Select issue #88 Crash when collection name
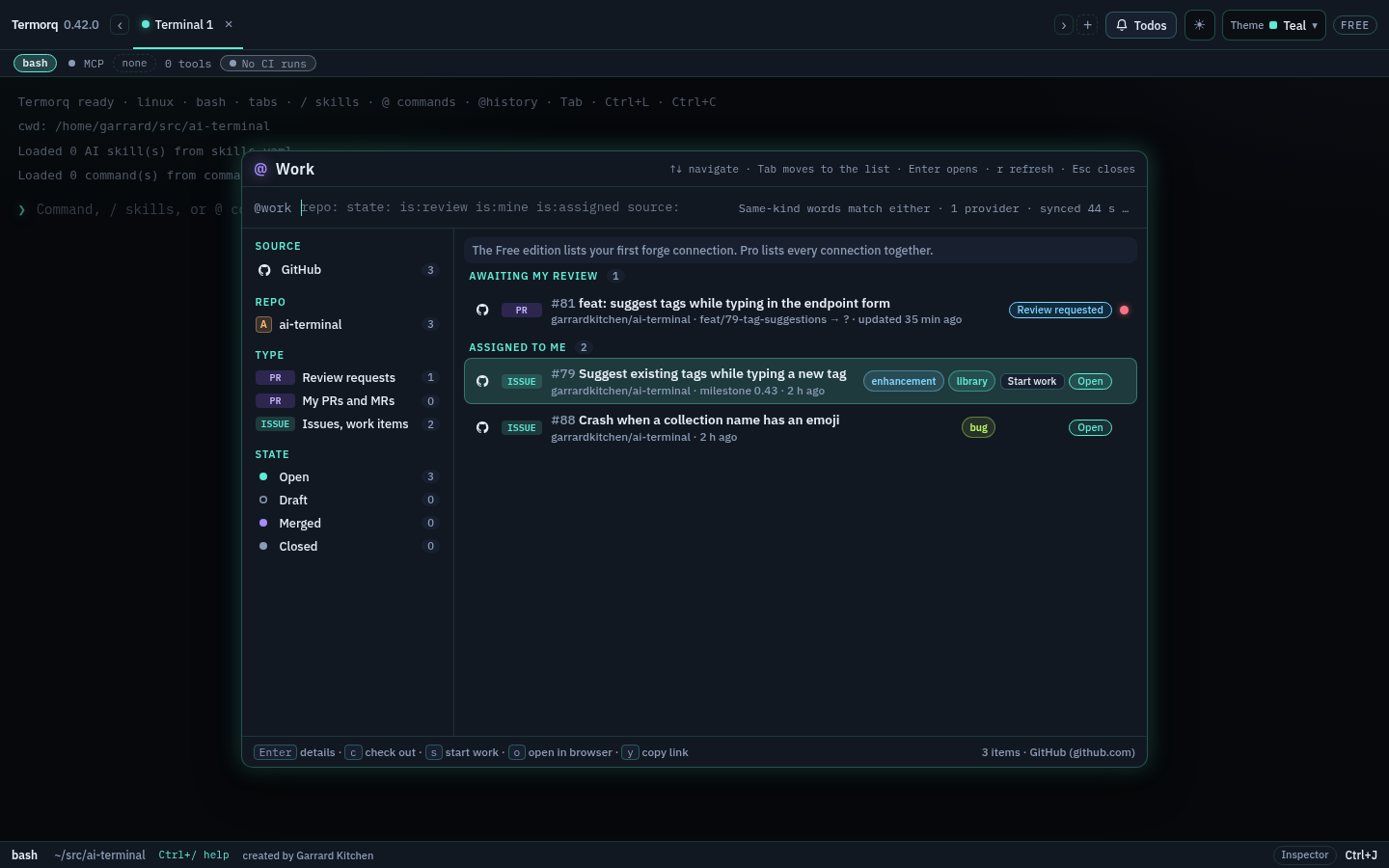 click(801, 427)
